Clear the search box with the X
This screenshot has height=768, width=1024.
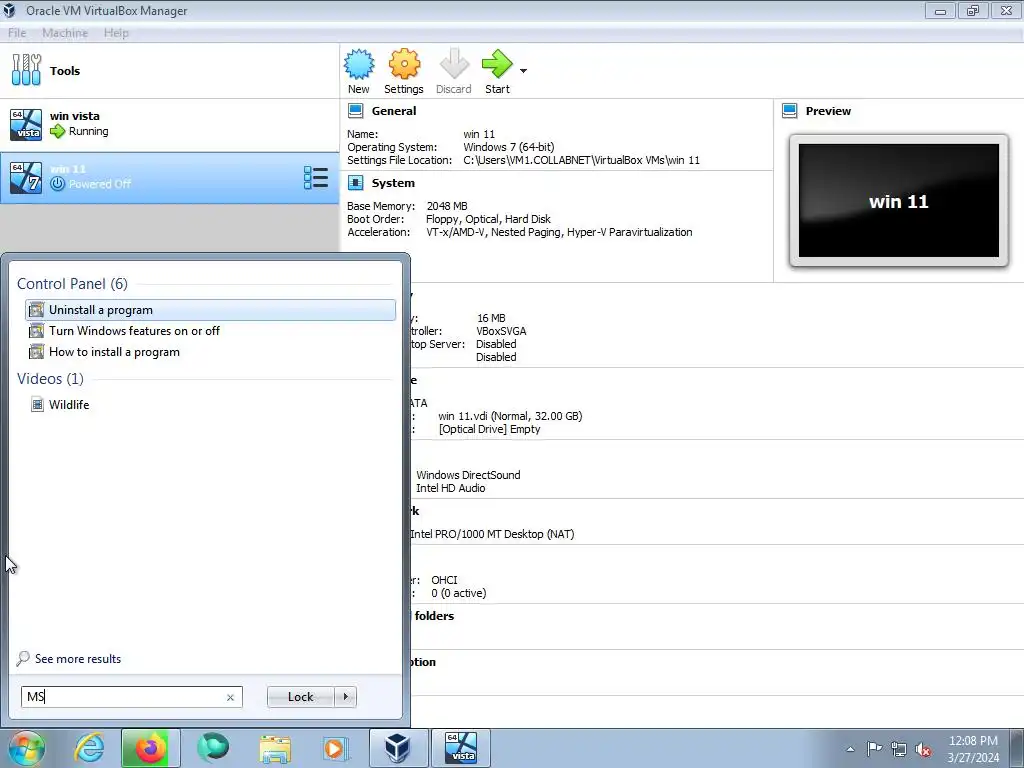point(230,697)
